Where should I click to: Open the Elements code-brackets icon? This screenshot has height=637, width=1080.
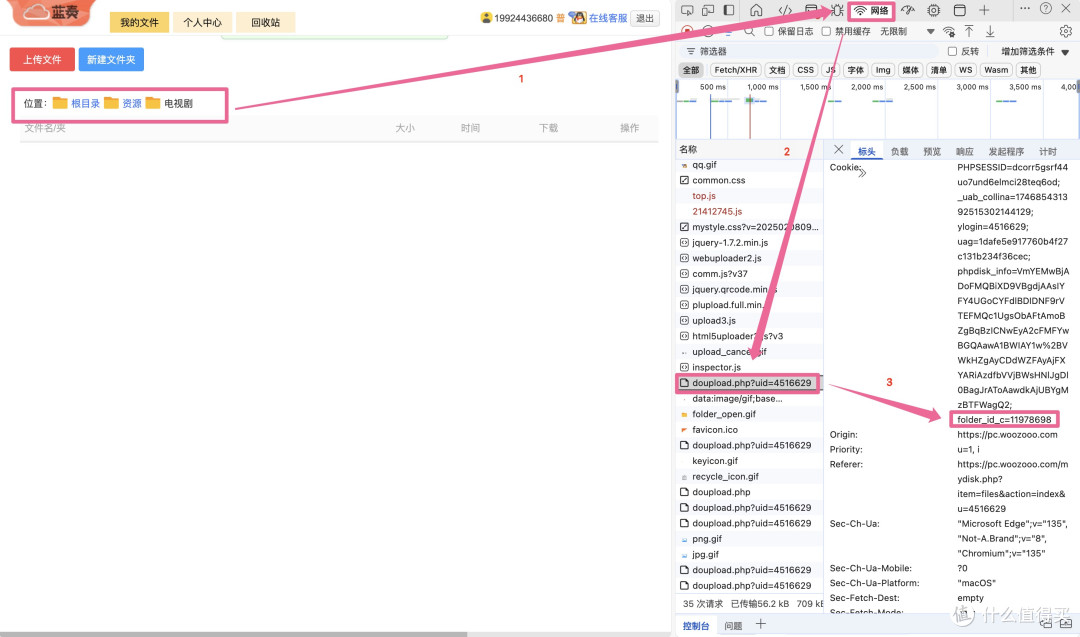point(785,10)
